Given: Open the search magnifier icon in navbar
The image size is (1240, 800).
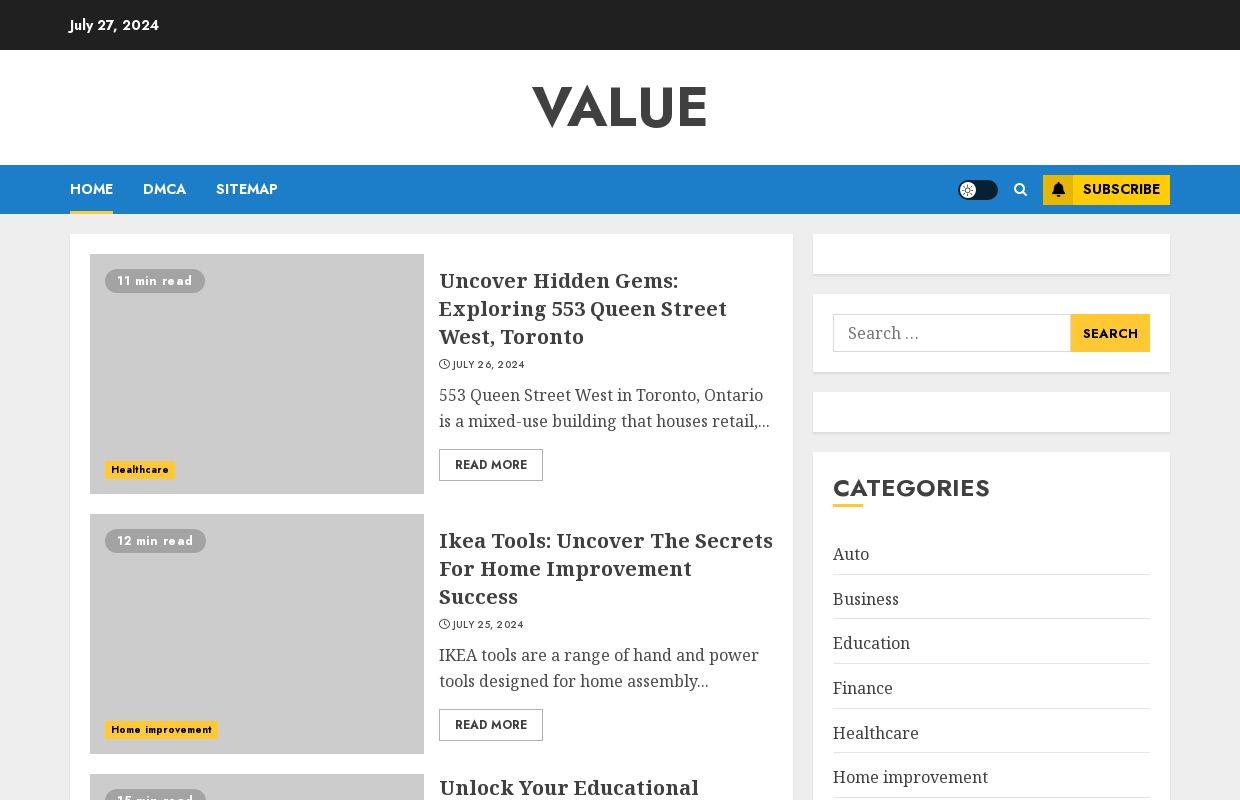Looking at the screenshot, I should [1020, 190].
